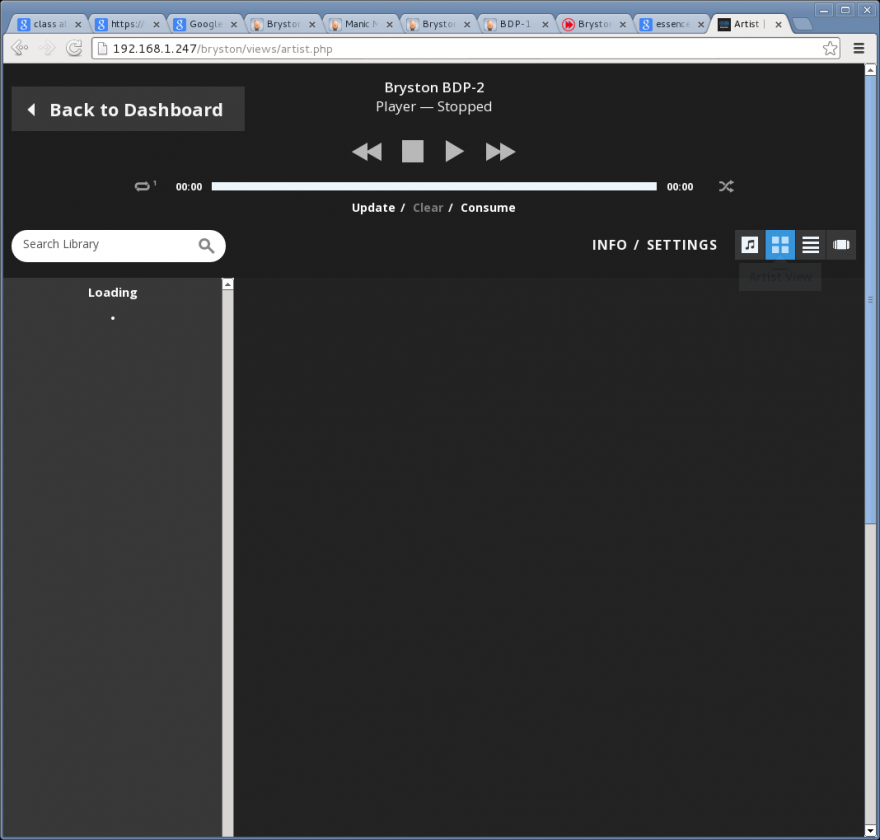Click the 'Player — Stopped' status text
Viewport: 880px width, 840px height.
(x=434, y=107)
